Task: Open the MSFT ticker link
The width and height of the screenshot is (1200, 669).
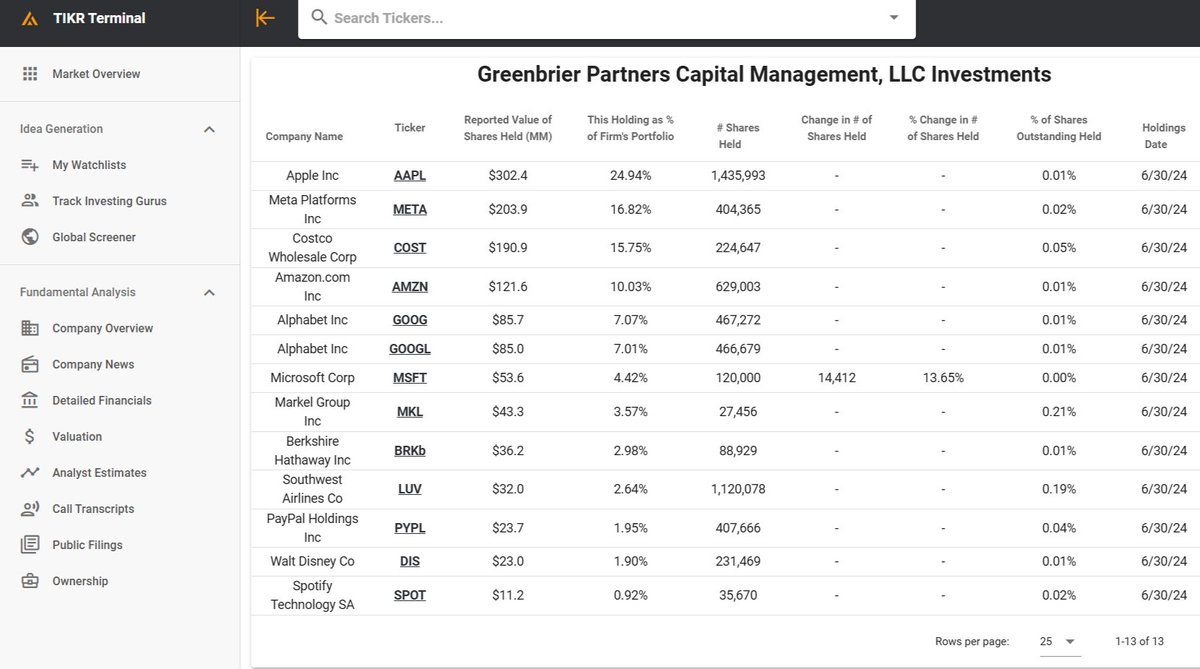Action: click(410, 378)
